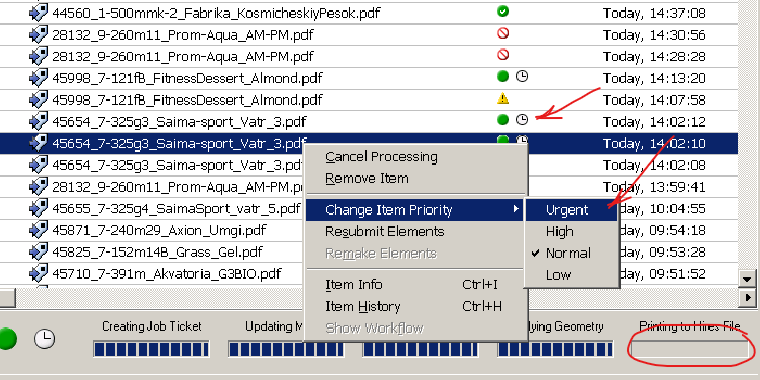Click file icon of Saima-sport_Vatr_3 row at 14:02:12

(x=38, y=121)
